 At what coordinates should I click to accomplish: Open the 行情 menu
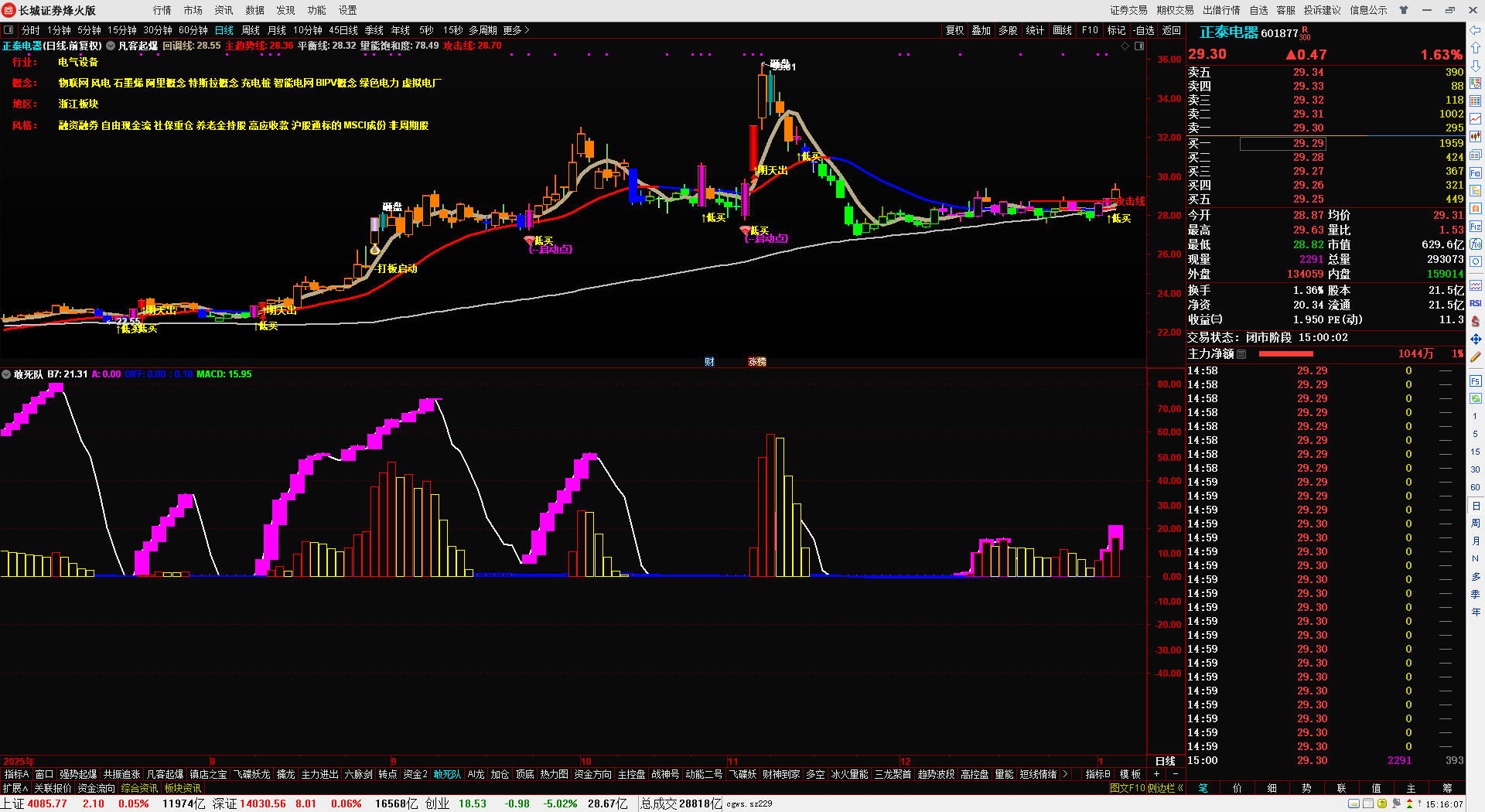point(162,10)
